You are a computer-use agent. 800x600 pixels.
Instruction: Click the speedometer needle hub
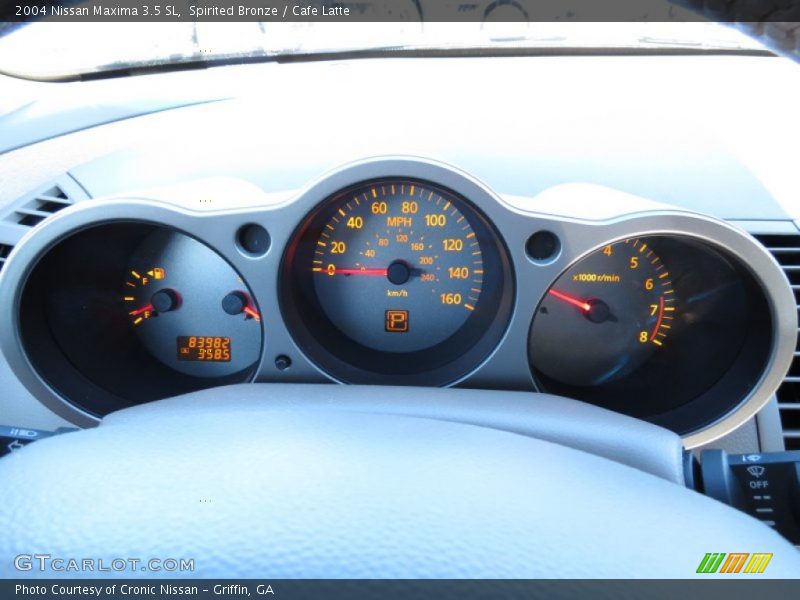coord(399,272)
